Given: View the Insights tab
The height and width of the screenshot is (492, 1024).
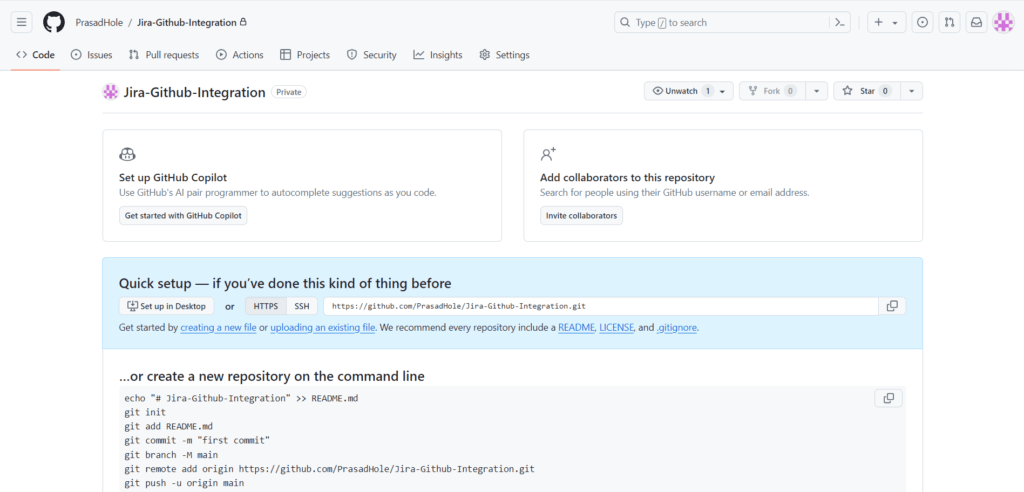Looking at the screenshot, I should coord(438,55).
